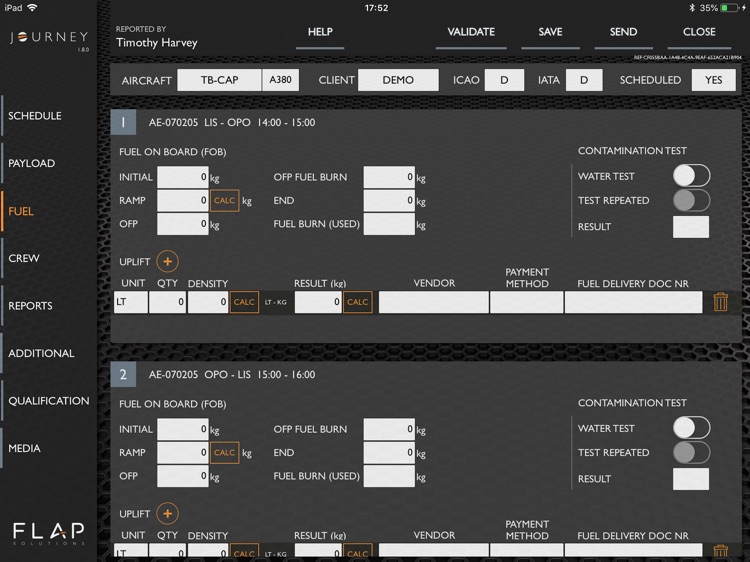
Task: Edit uplift RESULT kg field flight 1
Action: pos(318,302)
